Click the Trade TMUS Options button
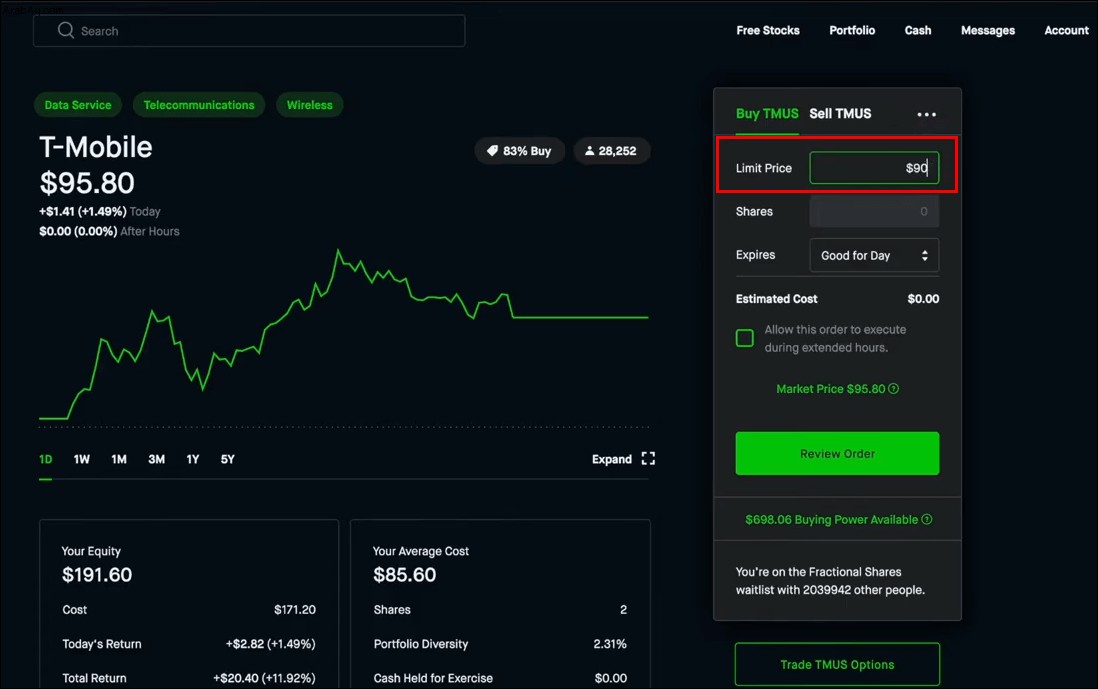1098x689 pixels. tap(838, 664)
